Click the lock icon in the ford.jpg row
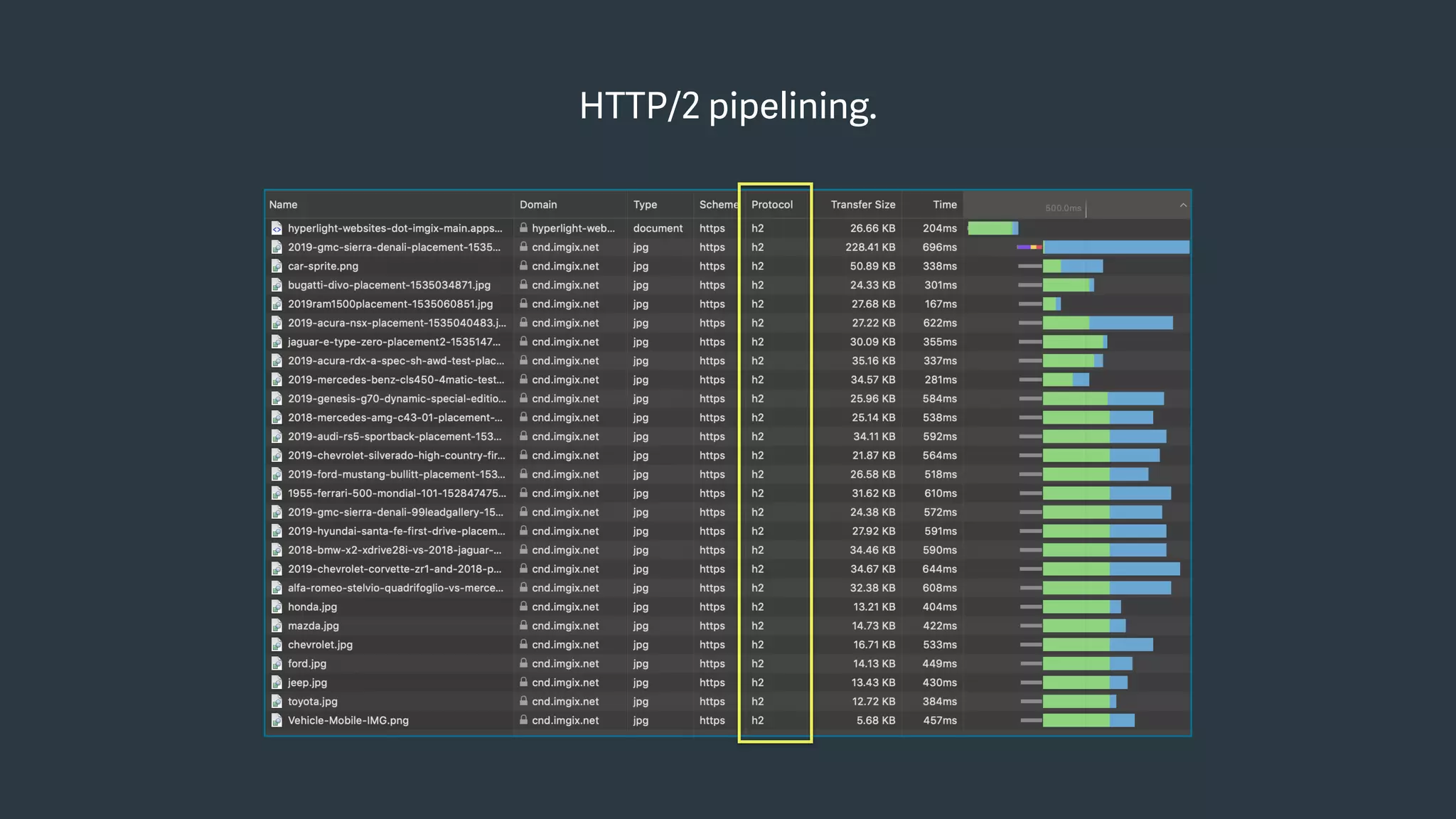Image resolution: width=1456 pixels, height=819 pixels. [x=523, y=663]
